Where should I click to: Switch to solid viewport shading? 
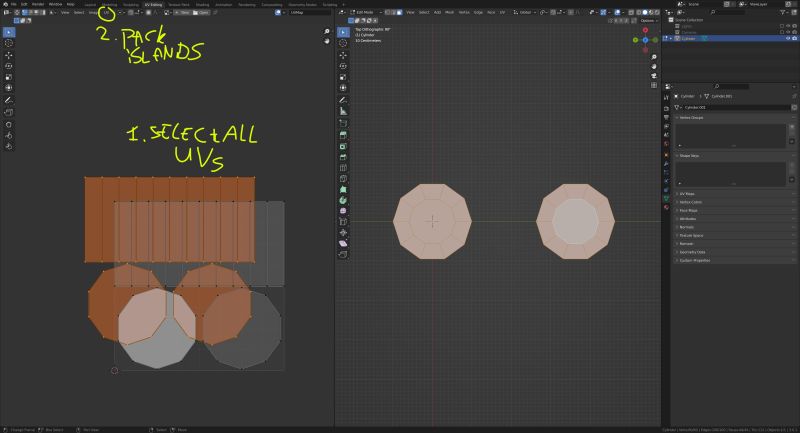point(644,12)
